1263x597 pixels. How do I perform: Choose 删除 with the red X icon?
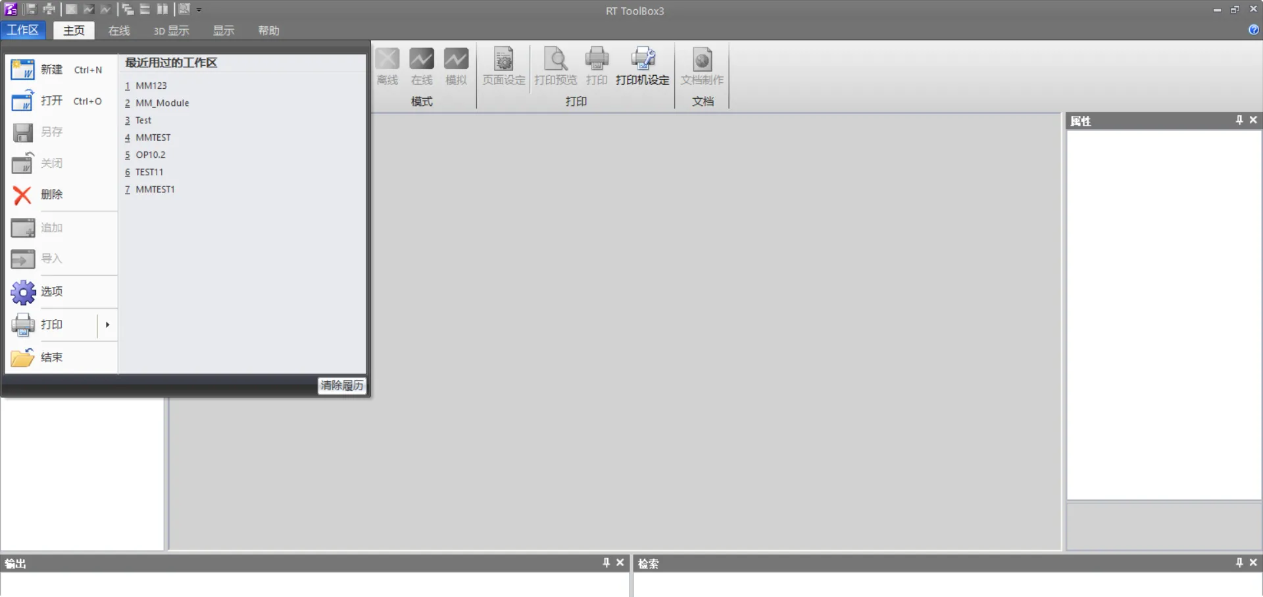(x=61, y=195)
